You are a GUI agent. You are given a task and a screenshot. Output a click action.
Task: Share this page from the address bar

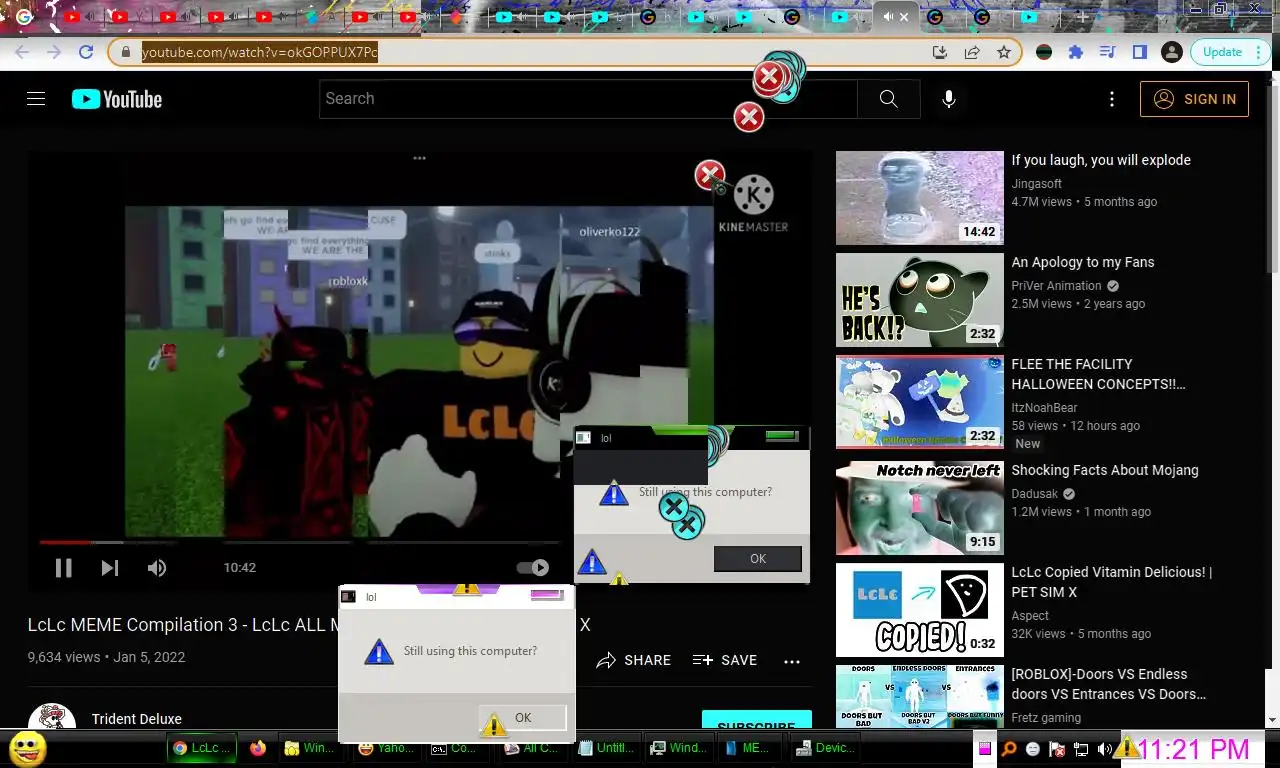pyautogui.click(x=972, y=52)
